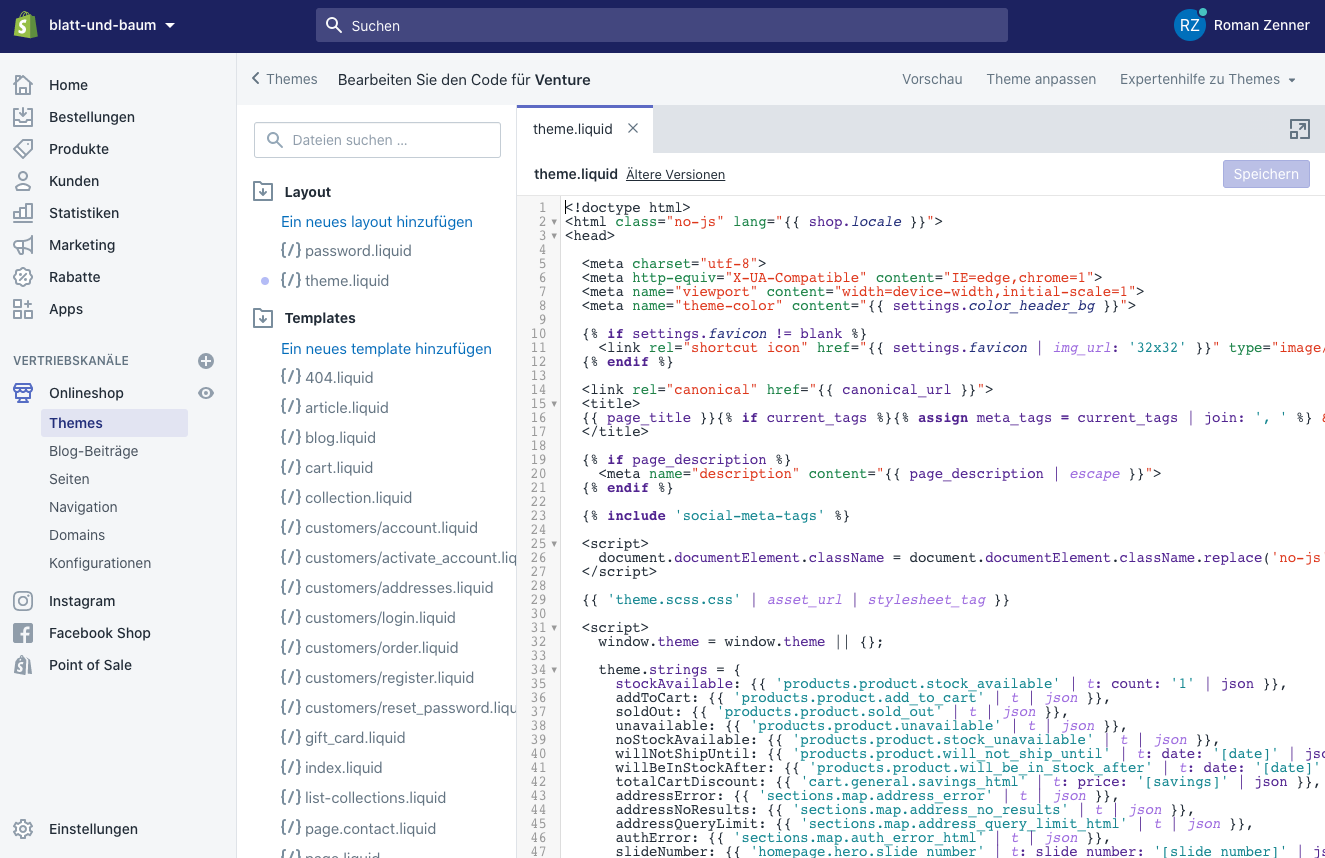
Task: Fold code at line 34 theme.strings
Action: click(555, 670)
